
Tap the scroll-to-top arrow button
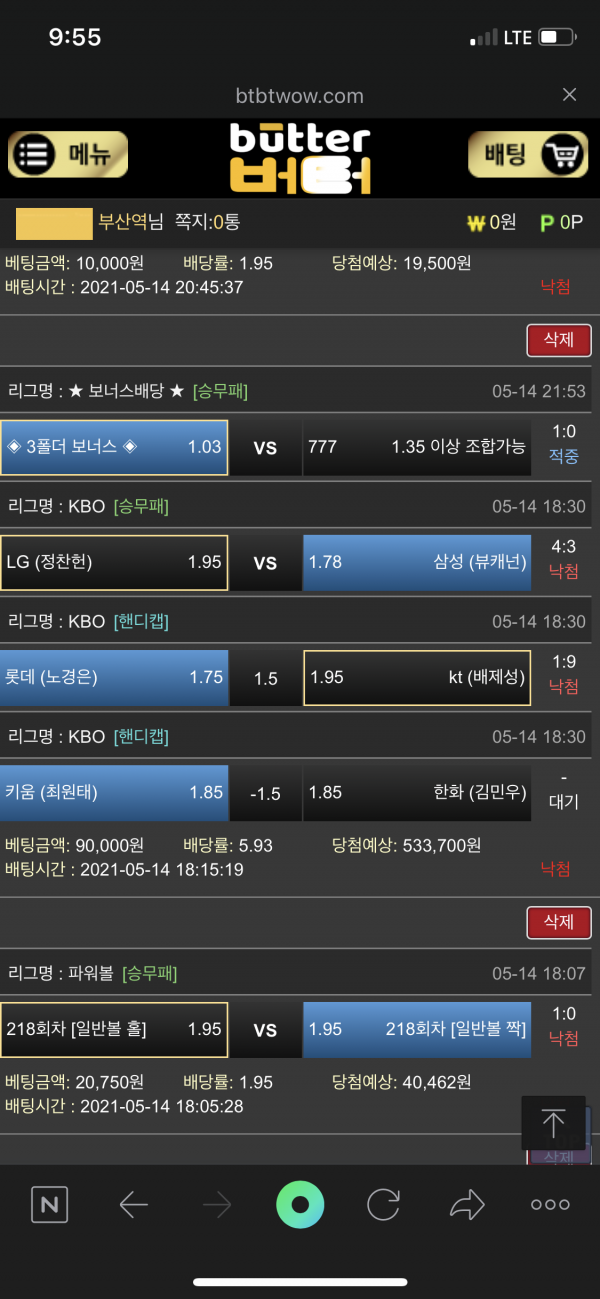[x=553, y=1122]
